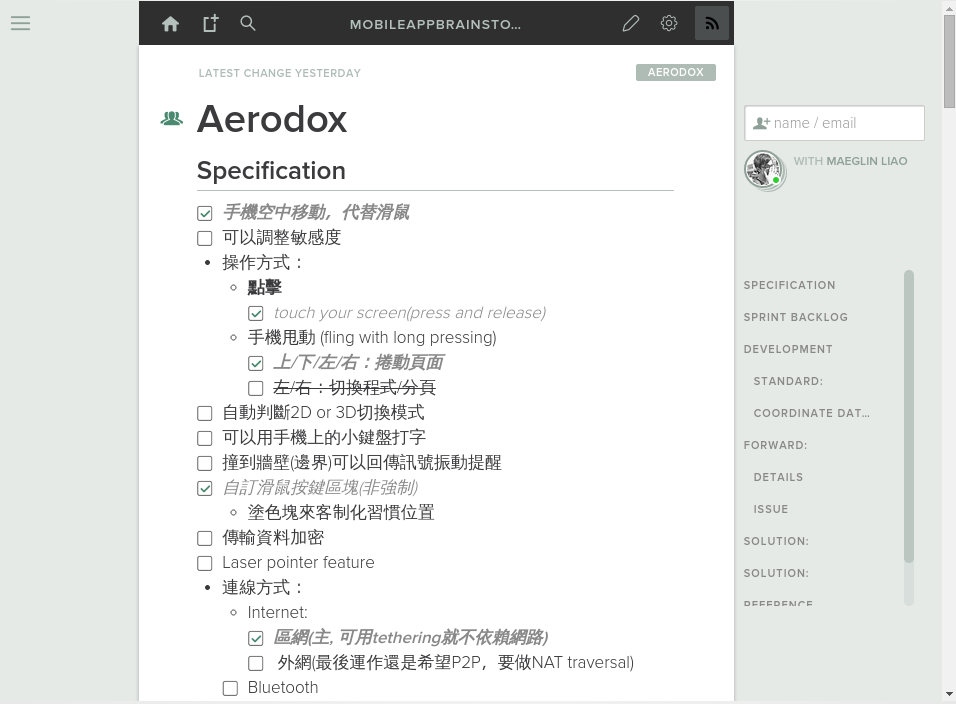Jump to STANDARD: in outline
Viewport: 956px width, 704px height.
point(788,381)
